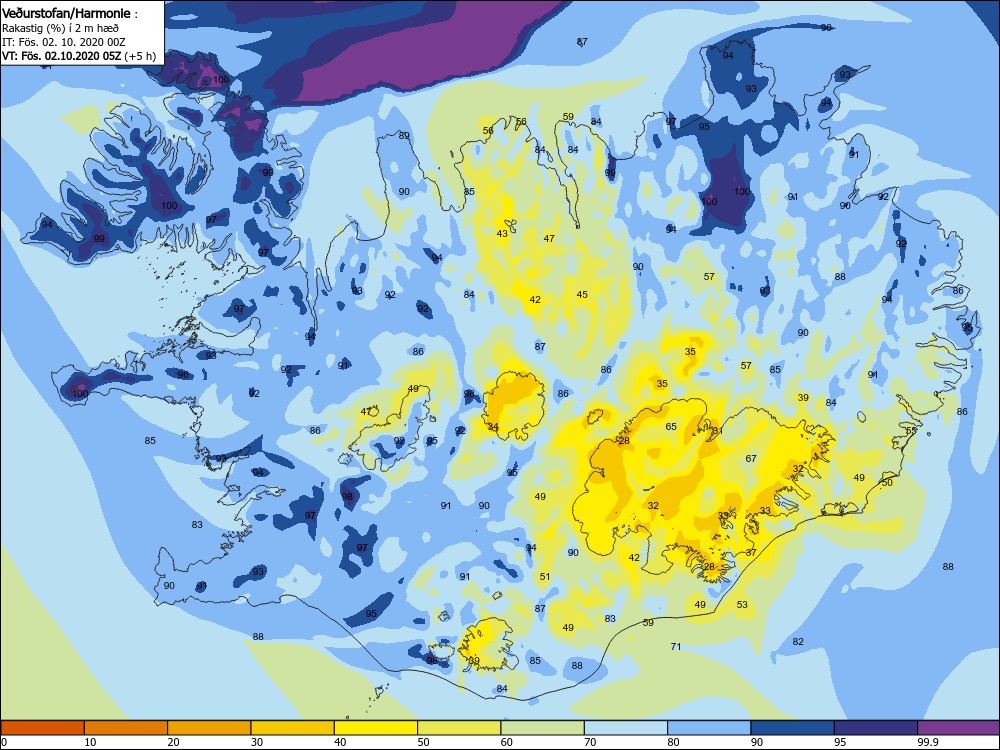Click the legend tick label 99.9

click(927, 742)
